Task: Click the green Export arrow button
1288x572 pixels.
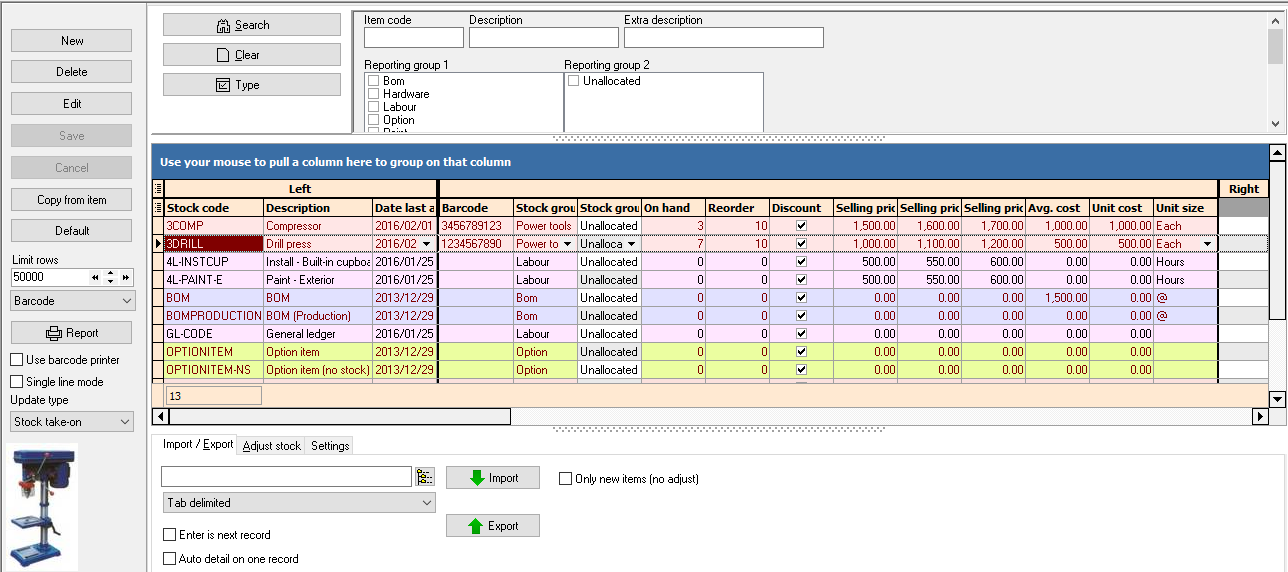Action: 492,526
